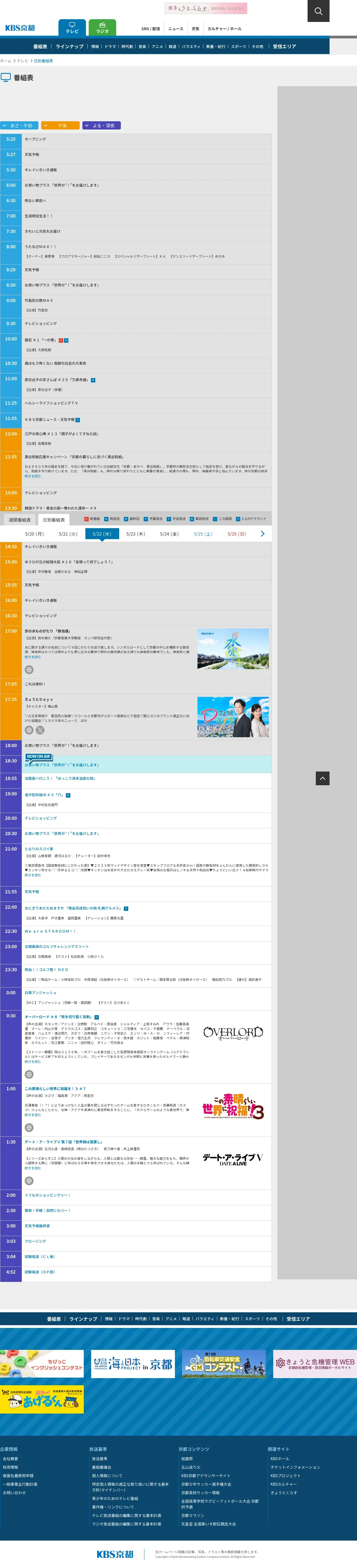Open the お問い合わせ footer link
Image resolution: width=357 pixels, height=1568 pixels.
pyautogui.click(x=14, y=1493)
